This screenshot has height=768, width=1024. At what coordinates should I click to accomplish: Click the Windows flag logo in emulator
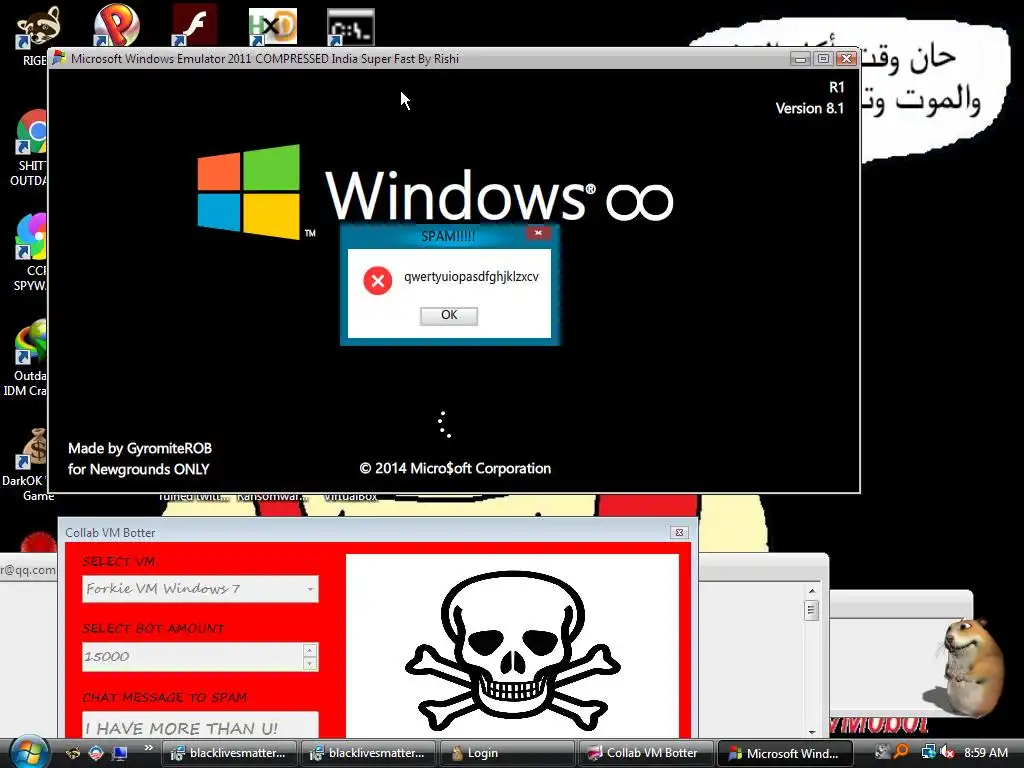pyautogui.click(x=249, y=190)
